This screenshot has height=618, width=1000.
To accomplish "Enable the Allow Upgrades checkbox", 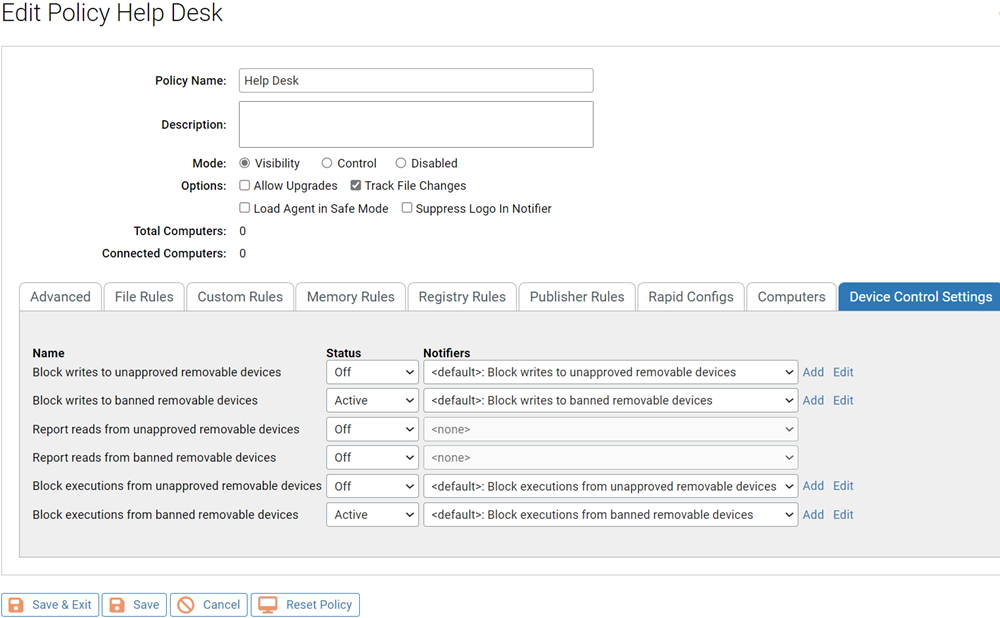I will 244,185.
